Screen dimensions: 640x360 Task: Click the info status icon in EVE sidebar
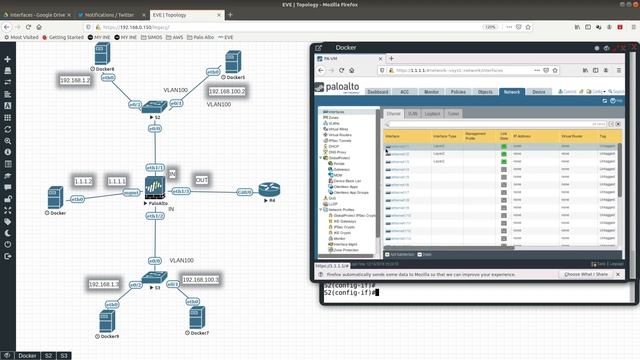(7, 152)
